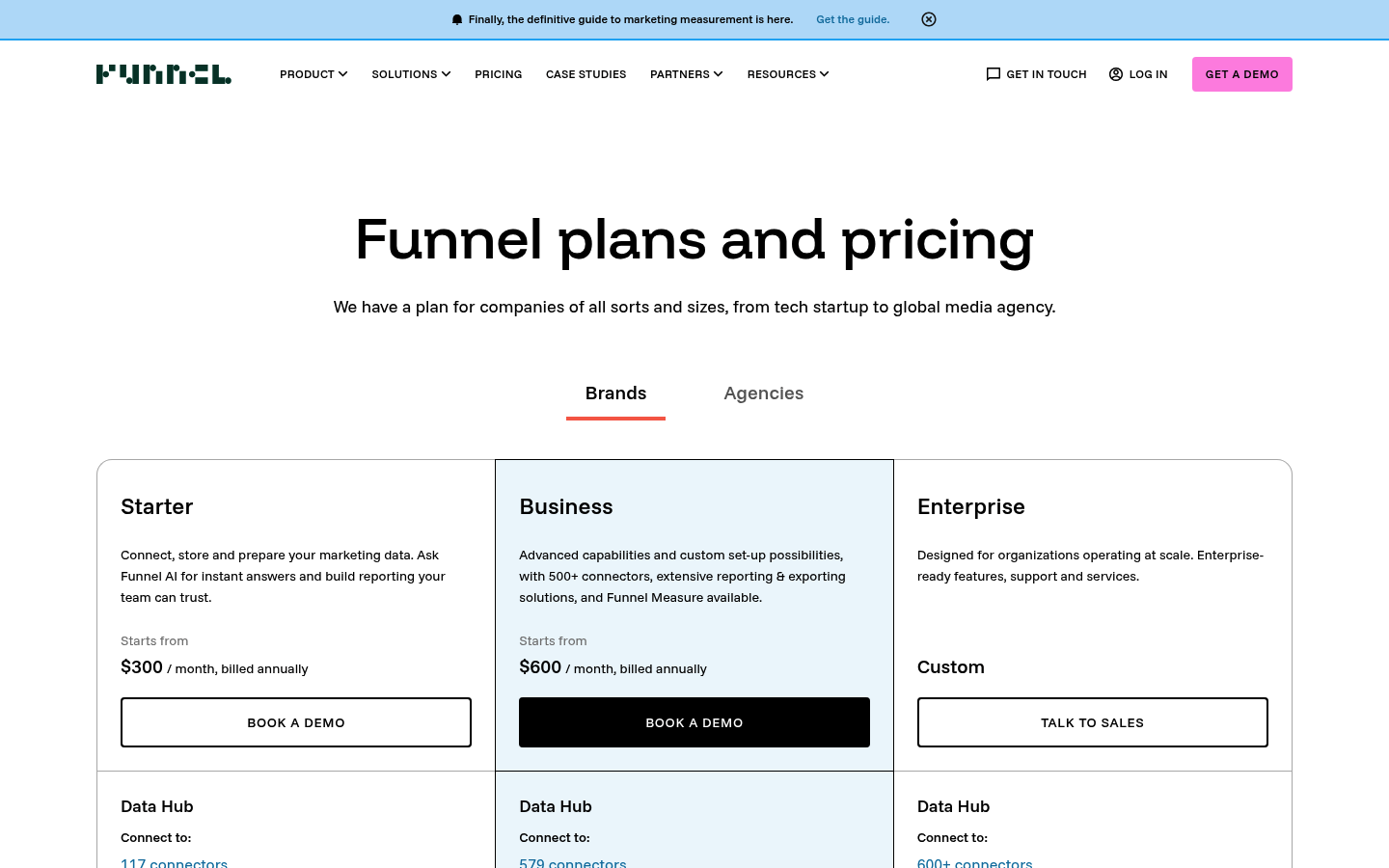Click Data Hub heading in Business column

click(x=556, y=806)
